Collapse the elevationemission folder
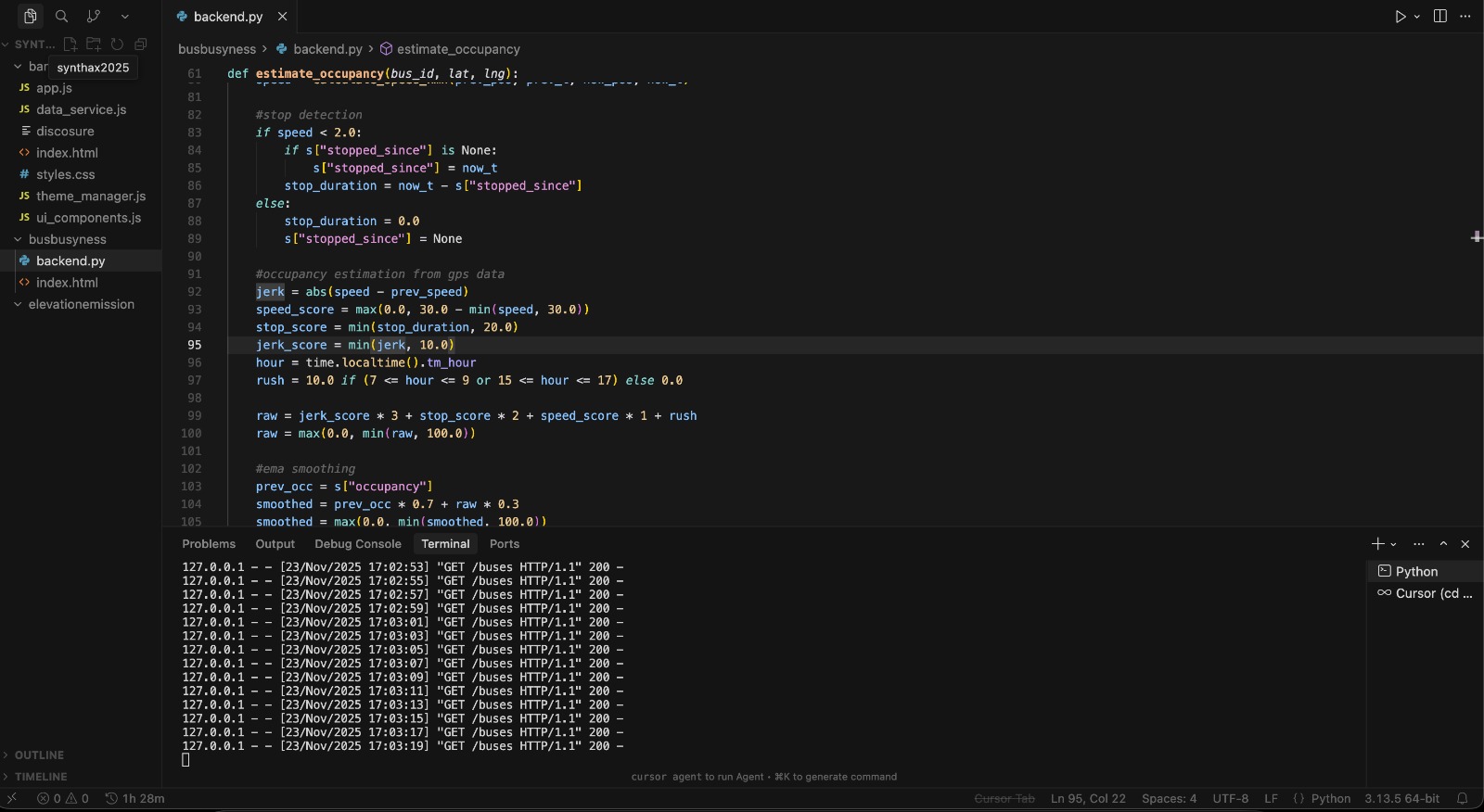The width and height of the screenshot is (1484, 812). point(18,304)
